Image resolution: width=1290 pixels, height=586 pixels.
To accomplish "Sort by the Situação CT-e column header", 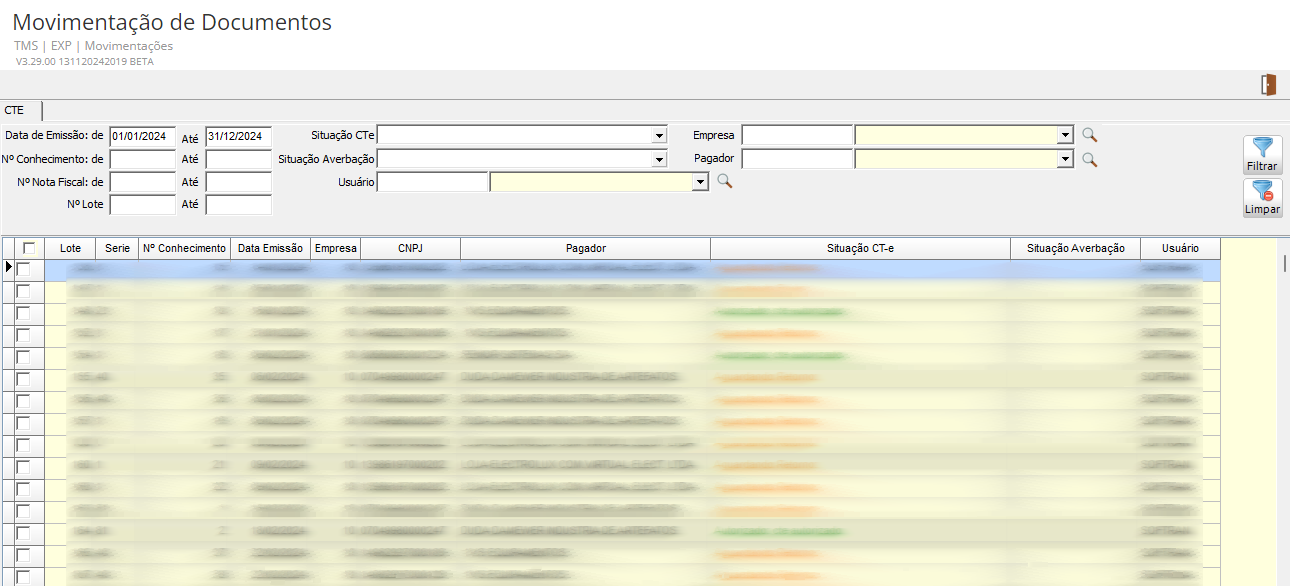I will click(x=860, y=248).
